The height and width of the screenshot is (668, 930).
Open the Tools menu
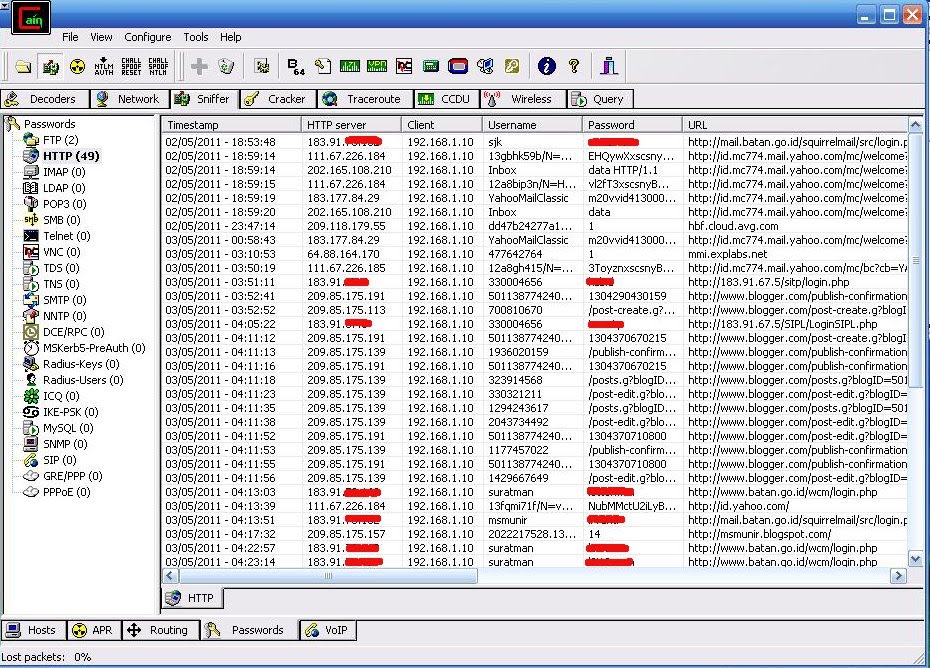pyautogui.click(x=196, y=37)
